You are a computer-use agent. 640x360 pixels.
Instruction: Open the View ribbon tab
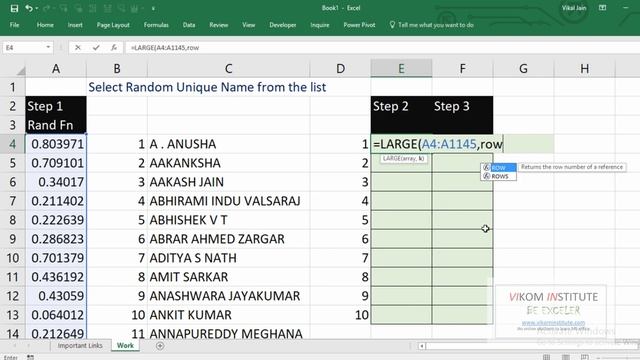[249, 25]
